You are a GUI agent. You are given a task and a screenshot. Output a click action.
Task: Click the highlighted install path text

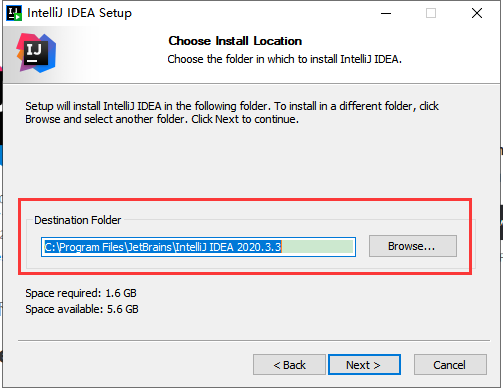click(x=163, y=247)
